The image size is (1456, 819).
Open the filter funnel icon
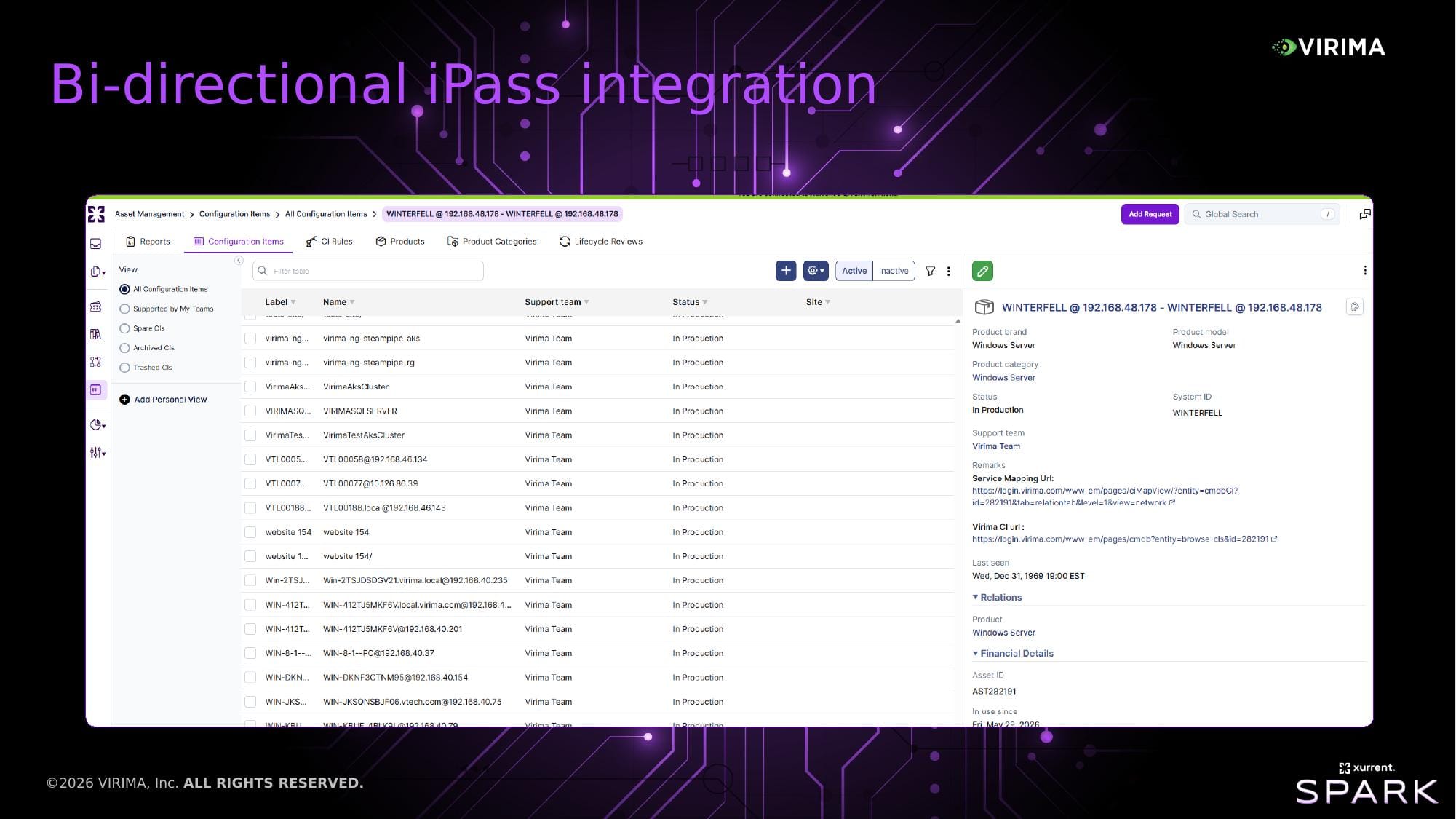point(930,271)
